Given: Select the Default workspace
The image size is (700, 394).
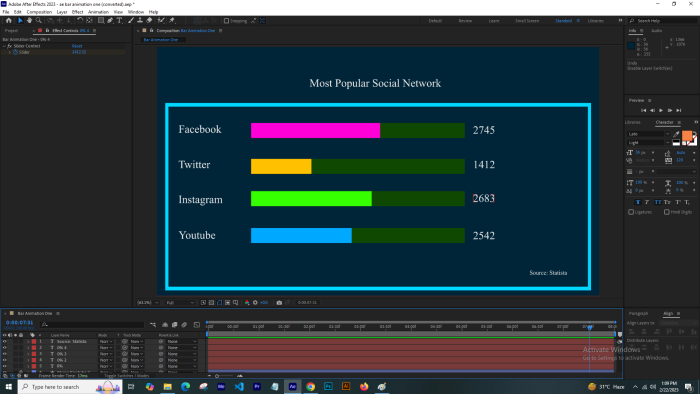Looking at the screenshot, I should pyautogui.click(x=435, y=21).
